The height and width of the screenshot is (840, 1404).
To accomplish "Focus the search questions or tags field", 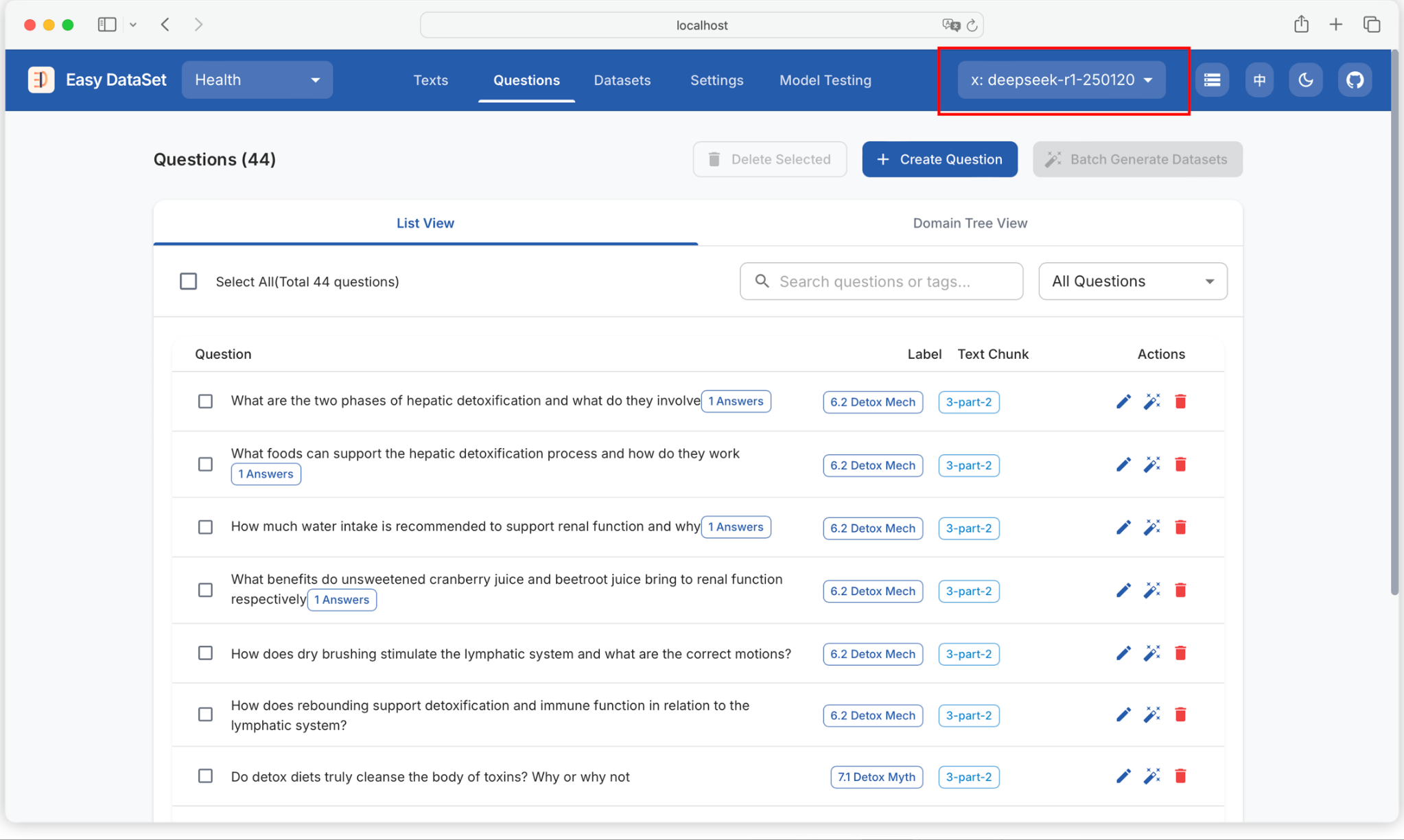I will click(x=892, y=281).
